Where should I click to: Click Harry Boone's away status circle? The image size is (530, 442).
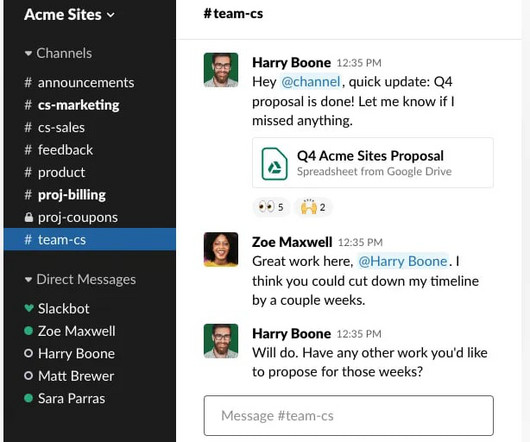click(29, 353)
